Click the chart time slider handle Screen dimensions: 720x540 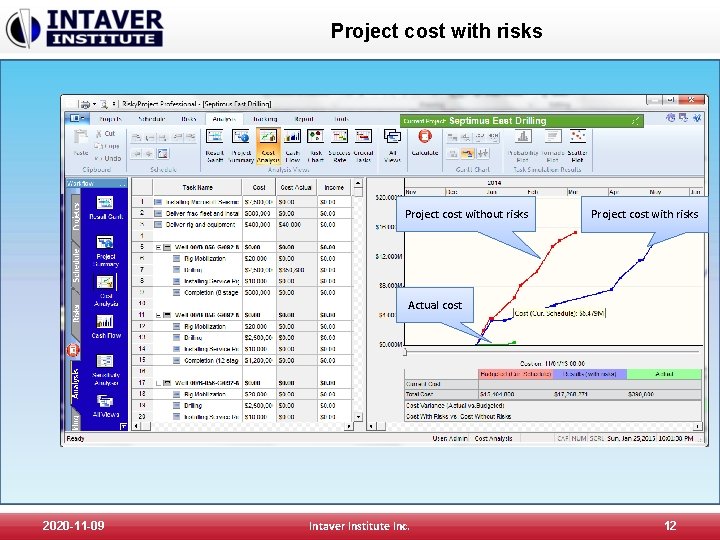click(x=405, y=352)
